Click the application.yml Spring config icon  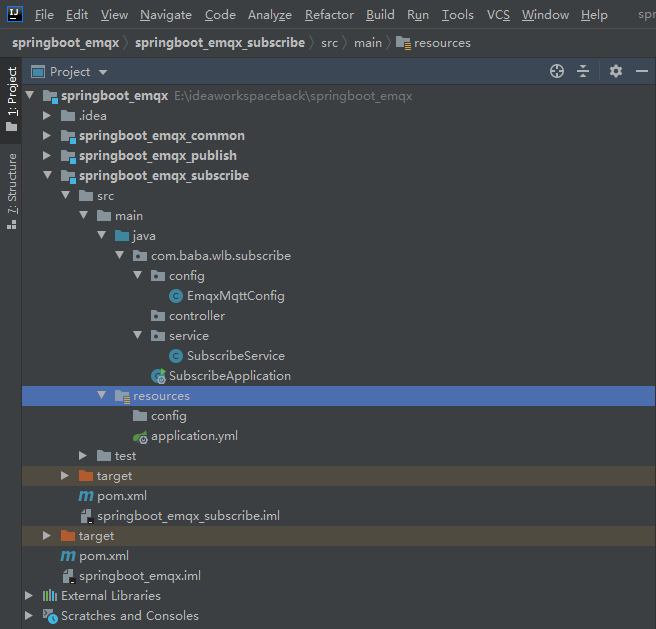[140, 436]
